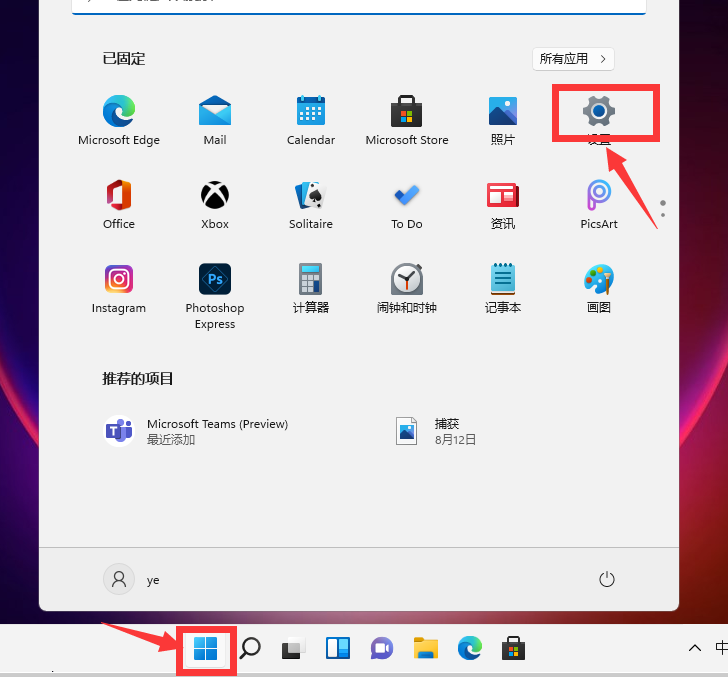Launch the 画图 Paint app
This screenshot has width=728, height=677.
599,288
